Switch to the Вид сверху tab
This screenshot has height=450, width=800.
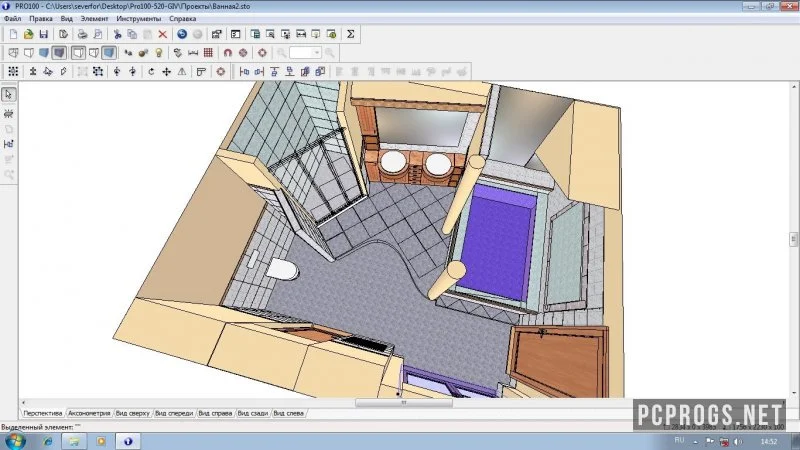click(132, 413)
